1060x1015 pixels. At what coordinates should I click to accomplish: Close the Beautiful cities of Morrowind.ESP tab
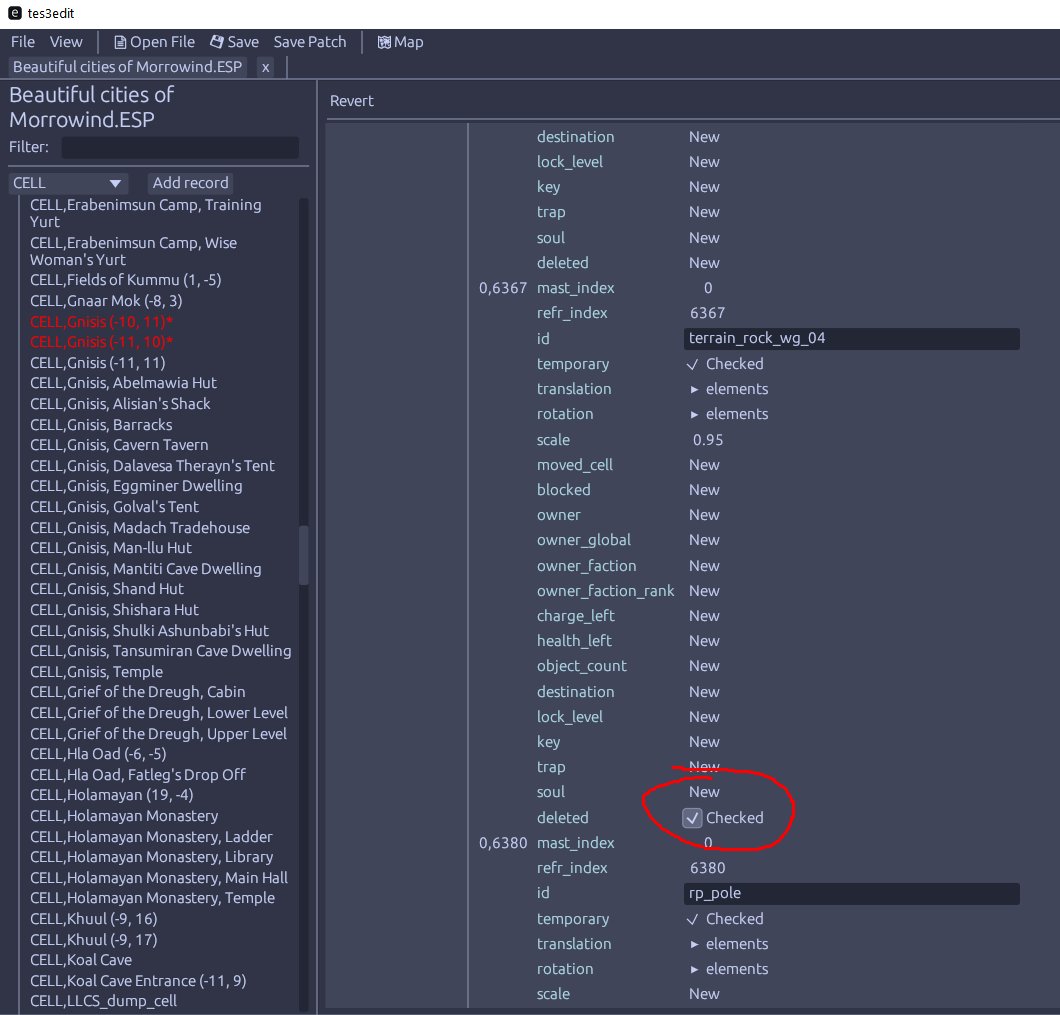pos(266,67)
